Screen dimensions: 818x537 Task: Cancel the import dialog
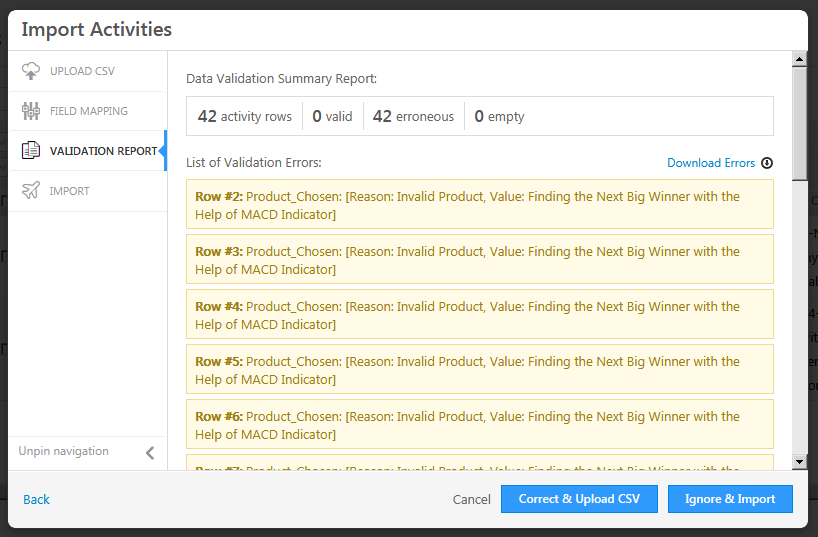[x=471, y=499]
